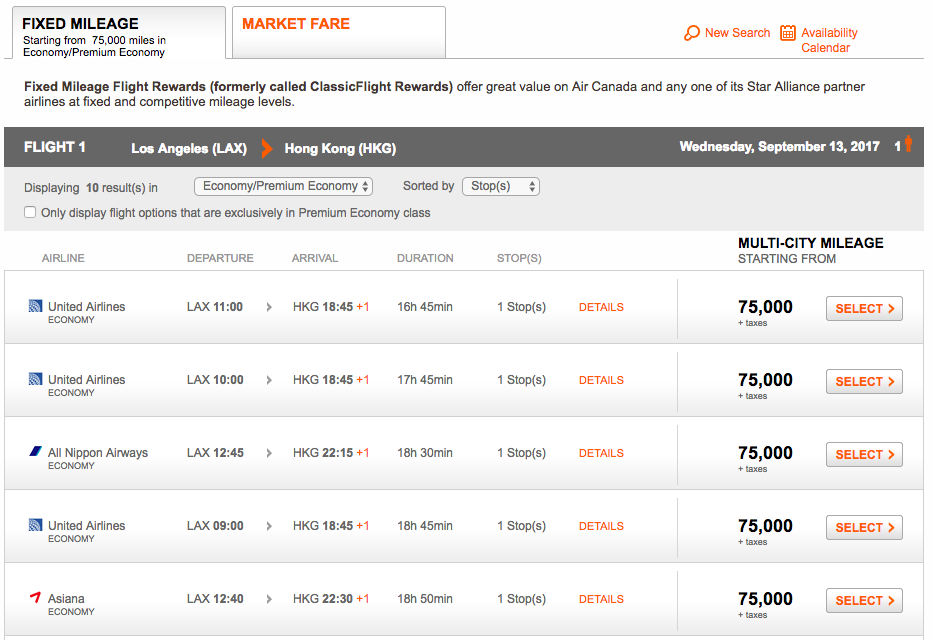Select the United LAX 11:00 flight
This screenshot has height=640, width=933.
(864, 308)
